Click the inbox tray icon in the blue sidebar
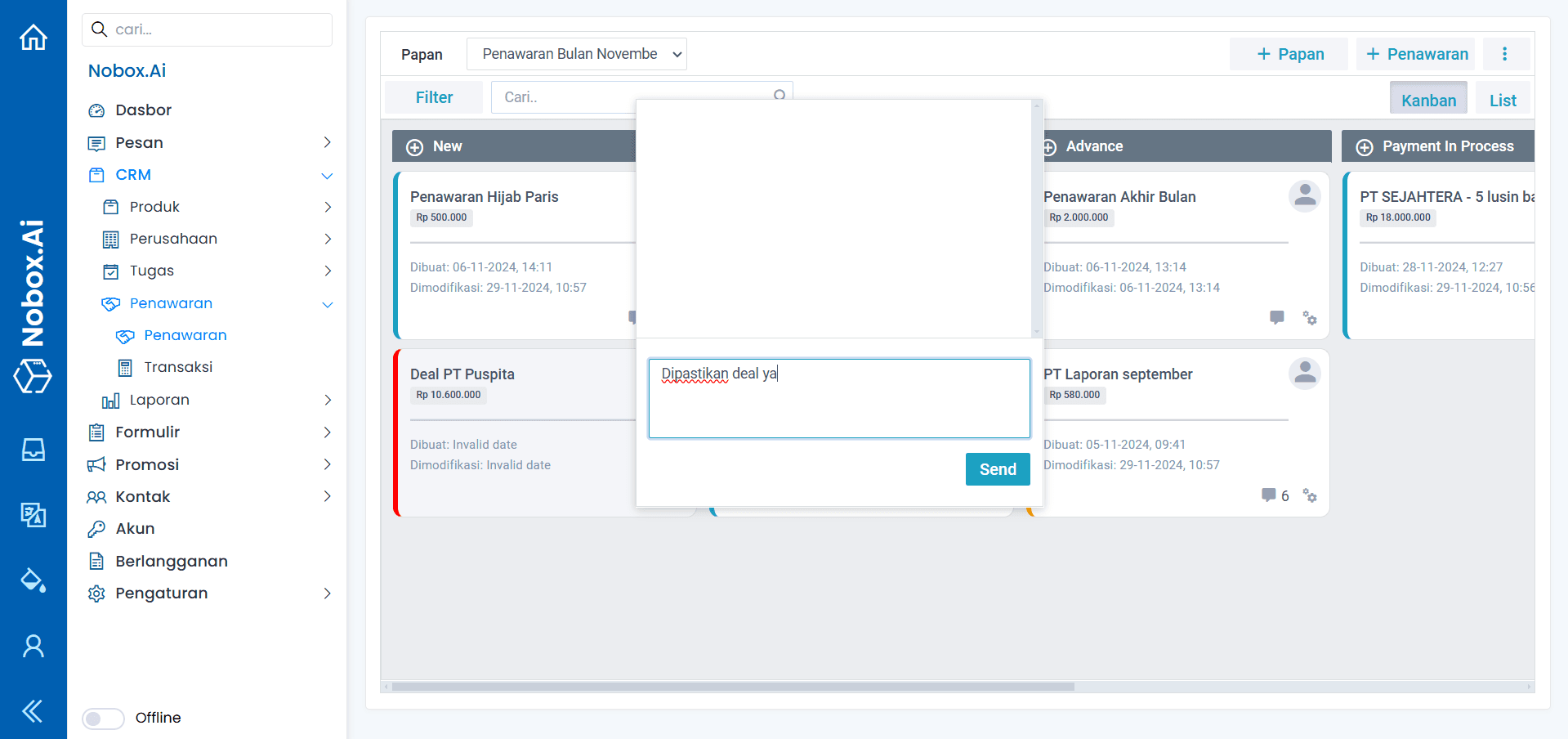 click(x=33, y=449)
